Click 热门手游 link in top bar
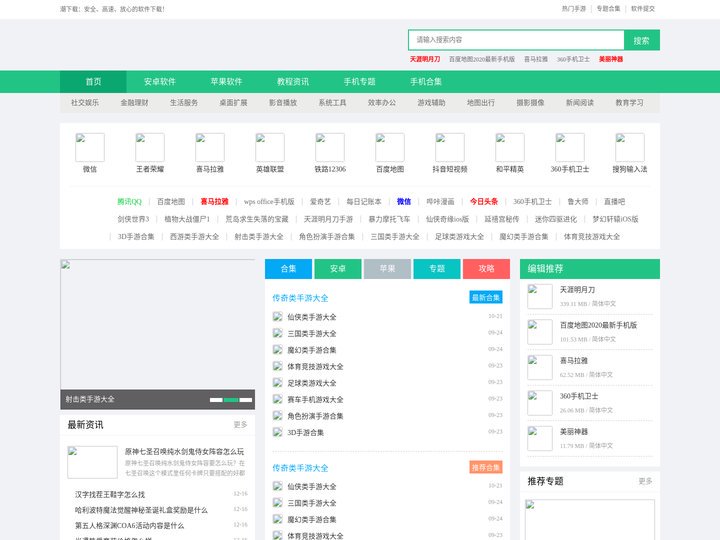 [x=574, y=9]
